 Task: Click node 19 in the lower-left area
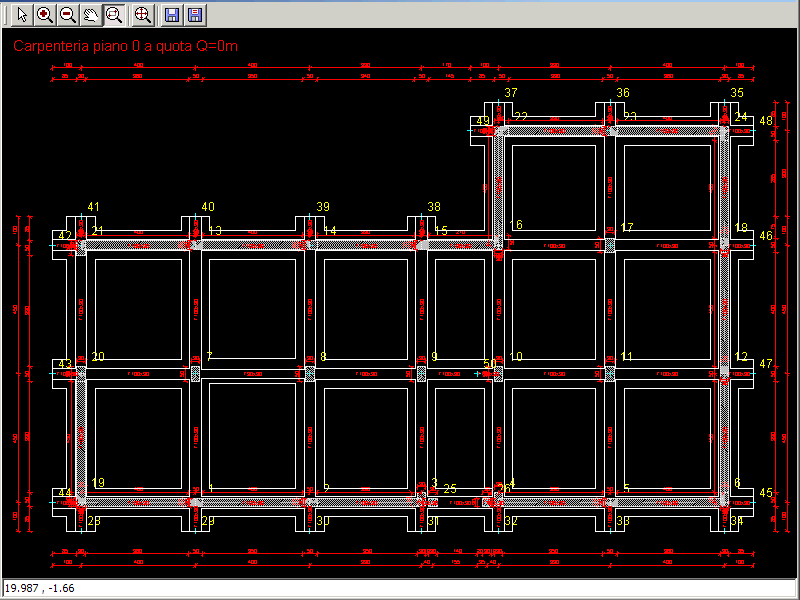[x=98, y=482]
